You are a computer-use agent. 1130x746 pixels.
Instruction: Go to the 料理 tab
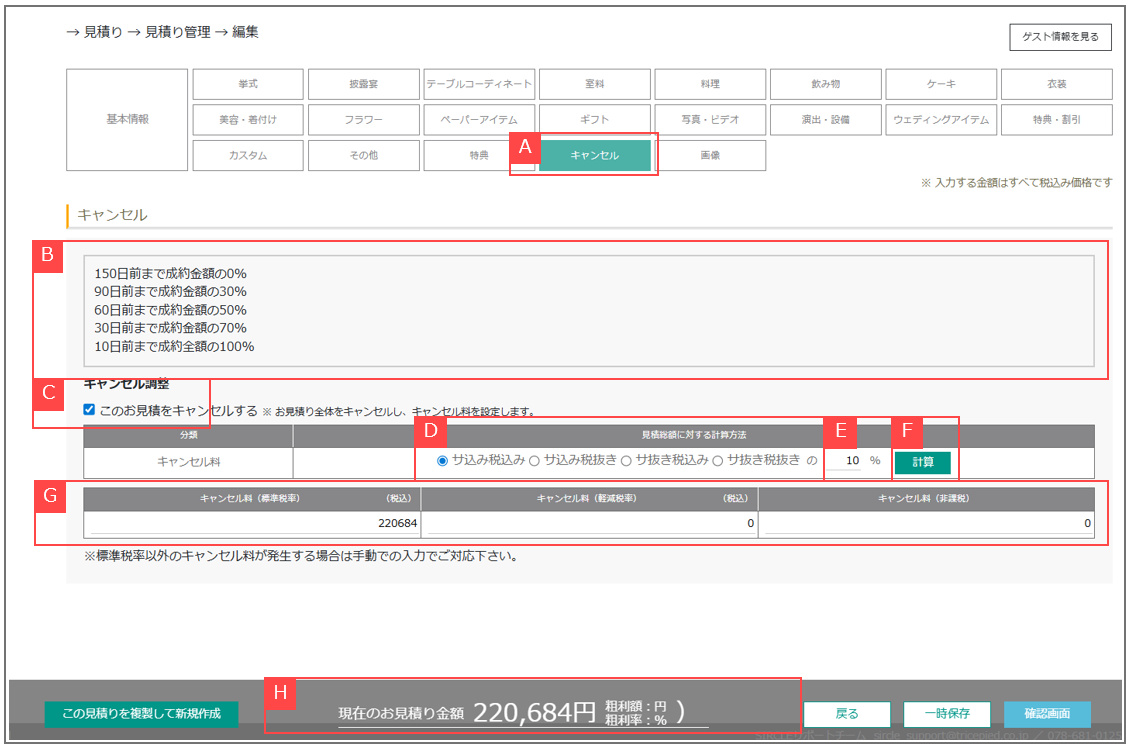pyautogui.click(x=710, y=84)
